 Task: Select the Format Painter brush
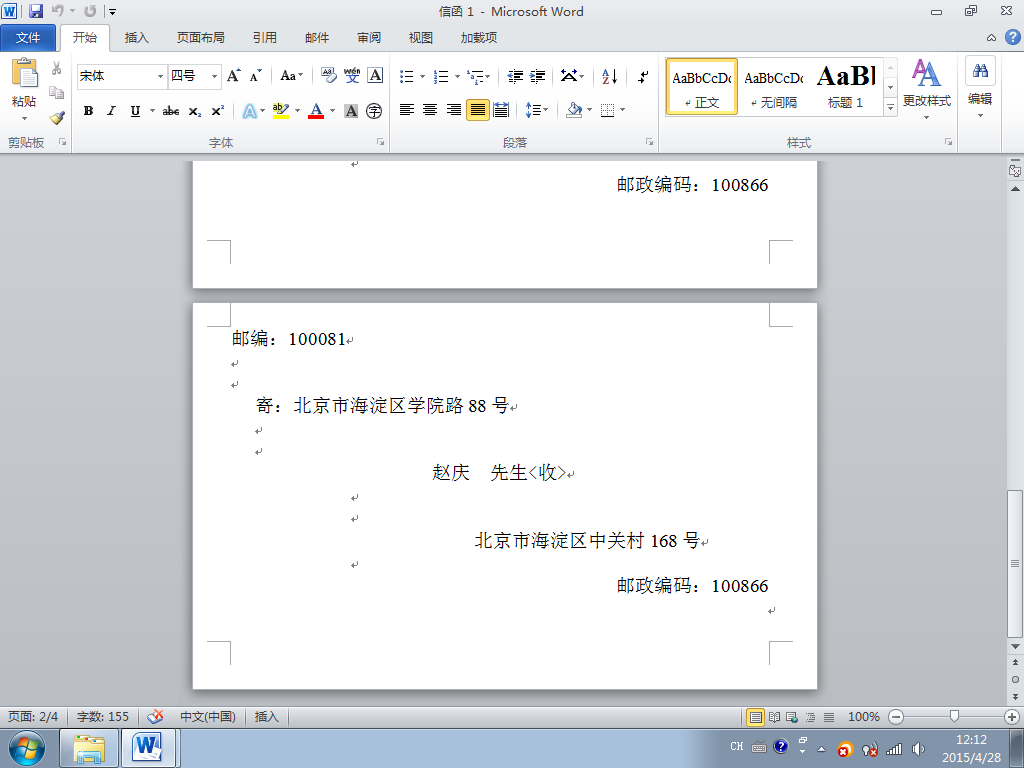point(57,118)
